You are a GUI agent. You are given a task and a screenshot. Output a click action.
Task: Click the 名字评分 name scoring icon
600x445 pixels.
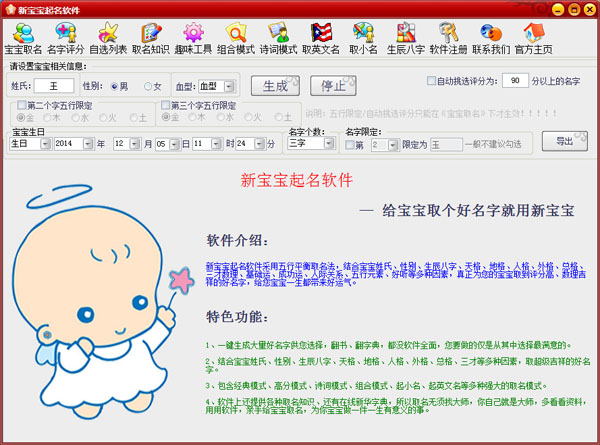click(x=66, y=38)
